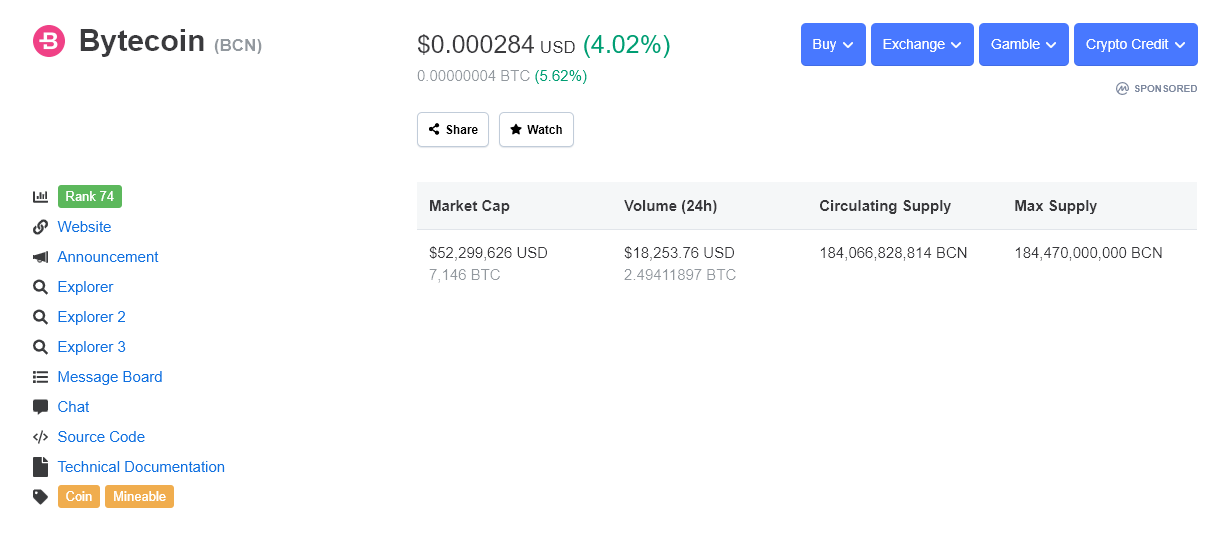This screenshot has width=1214, height=547.
Task: View the Source Code link
Action: [101, 437]
